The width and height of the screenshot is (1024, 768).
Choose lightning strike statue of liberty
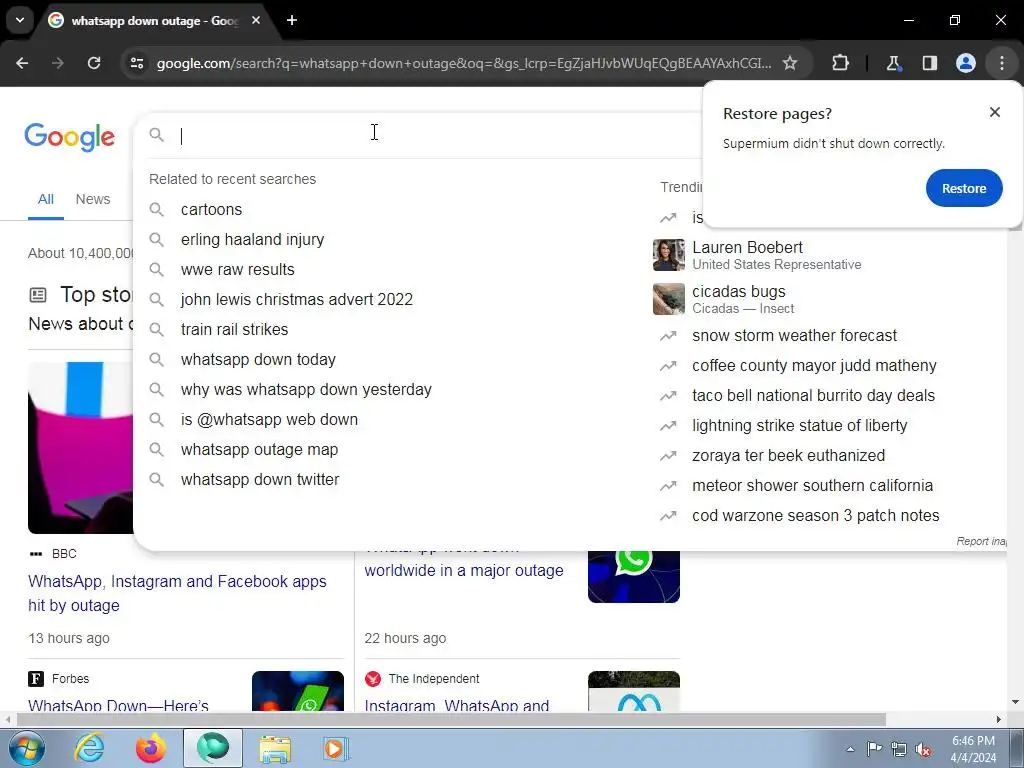coord(799,426)
